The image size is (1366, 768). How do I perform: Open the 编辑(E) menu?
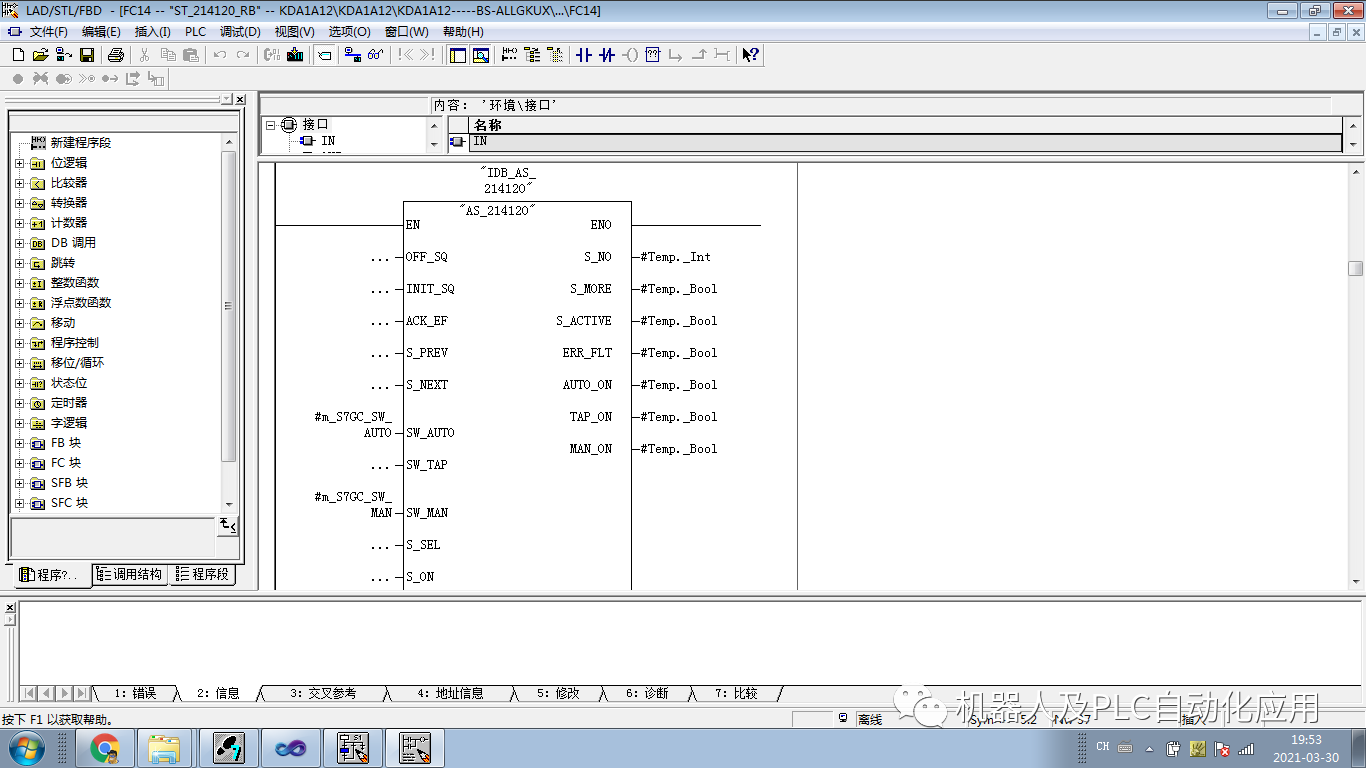(101, 32)
